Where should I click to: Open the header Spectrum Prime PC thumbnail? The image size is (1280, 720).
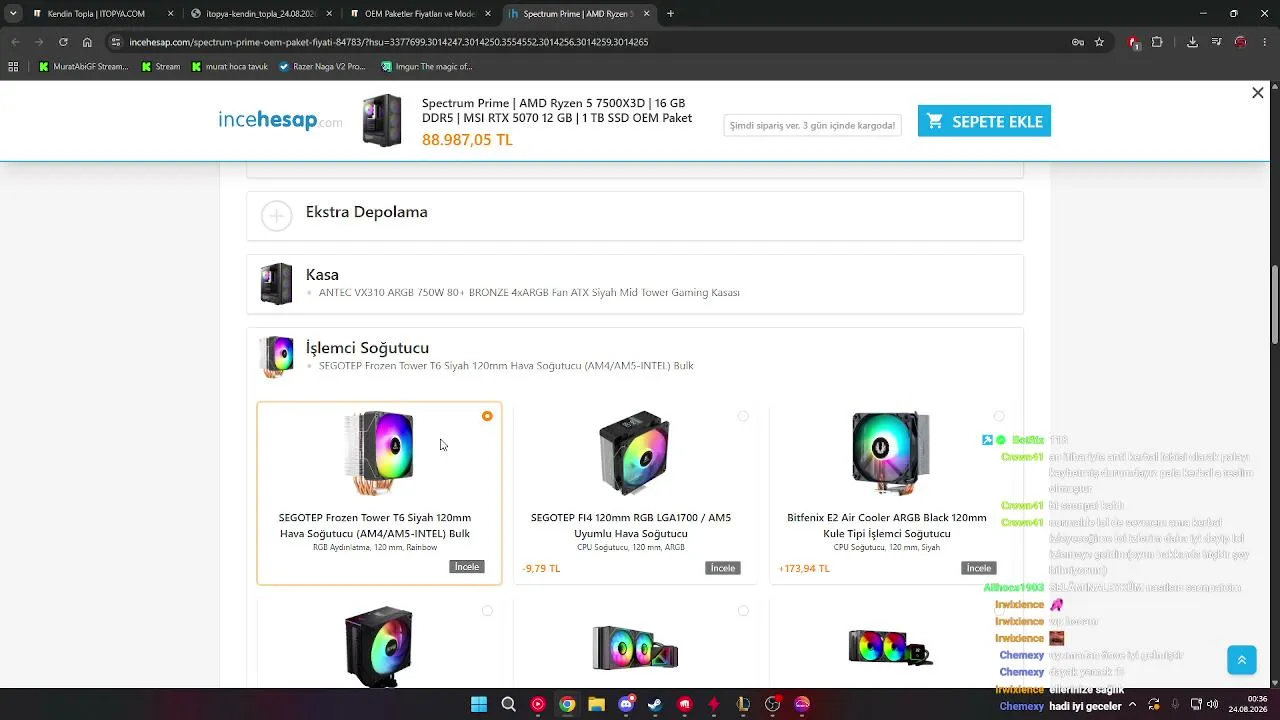pos(382,121)
